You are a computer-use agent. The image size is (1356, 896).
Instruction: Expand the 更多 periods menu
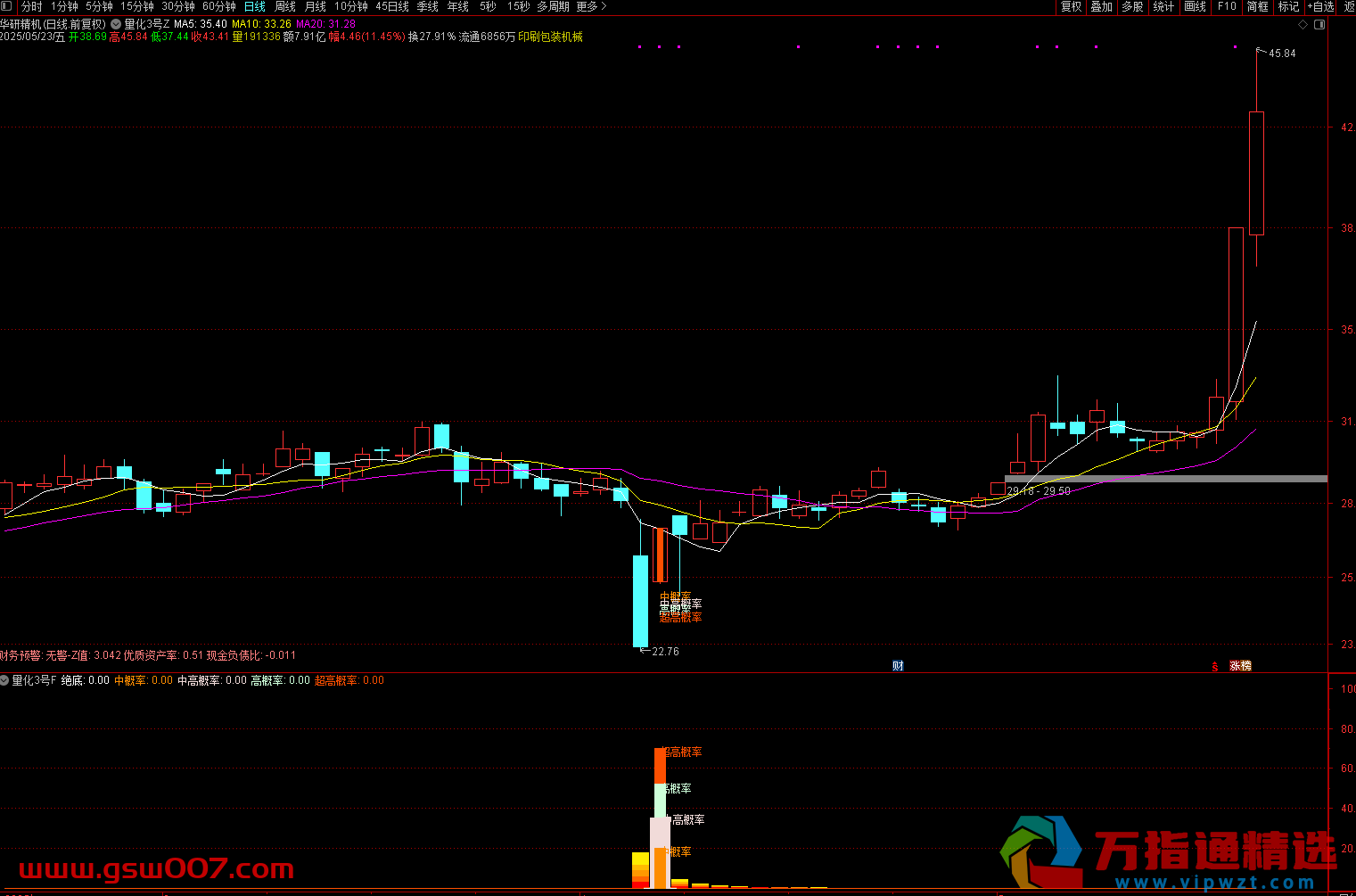(591, 6)
